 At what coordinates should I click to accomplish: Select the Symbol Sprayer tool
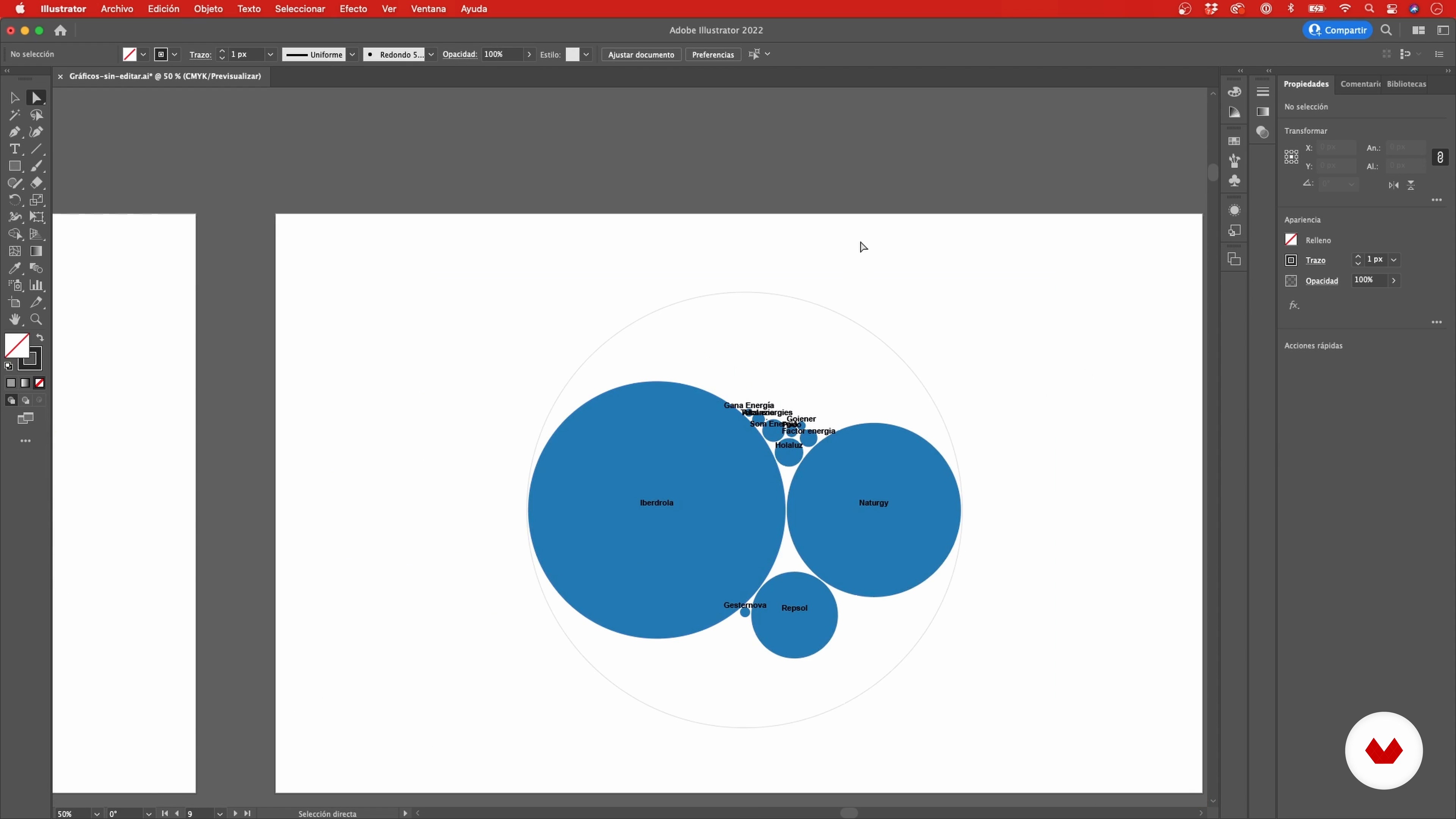point(15,286)
